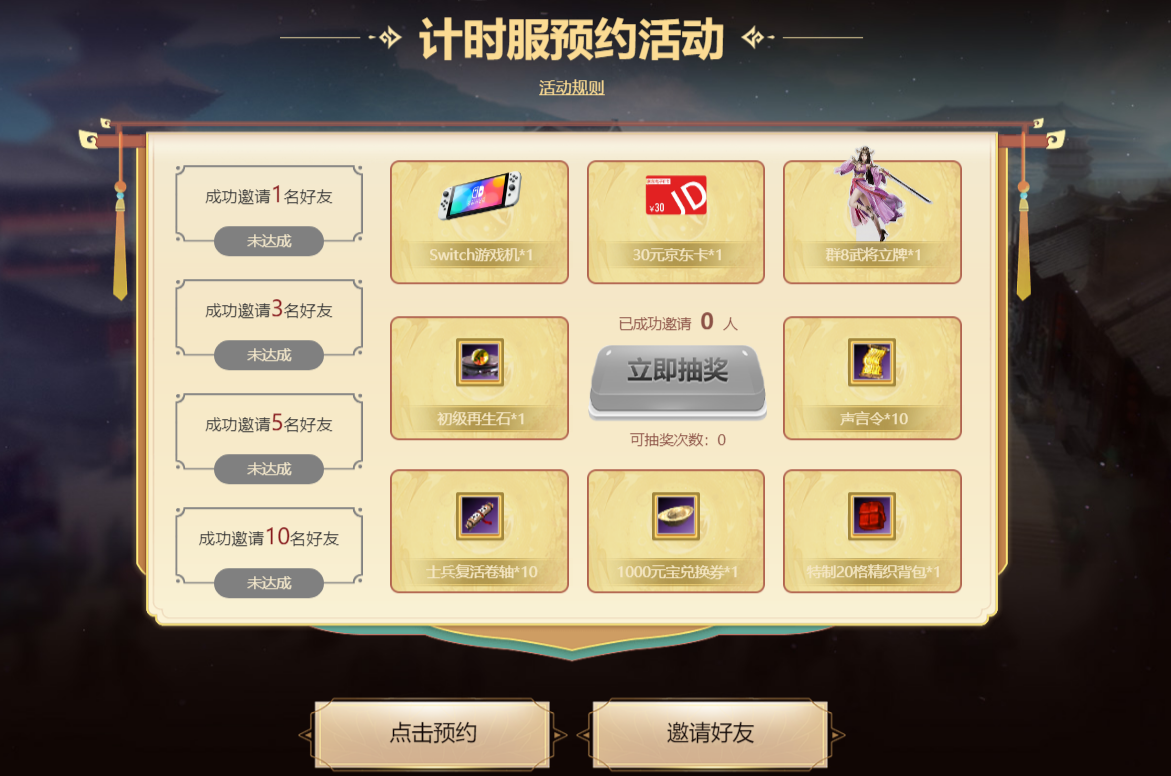Image resolution: width=1171 pixels, height=776 pixels.
Task: Open the 活动规则 rules link
Action: (571, 87)
